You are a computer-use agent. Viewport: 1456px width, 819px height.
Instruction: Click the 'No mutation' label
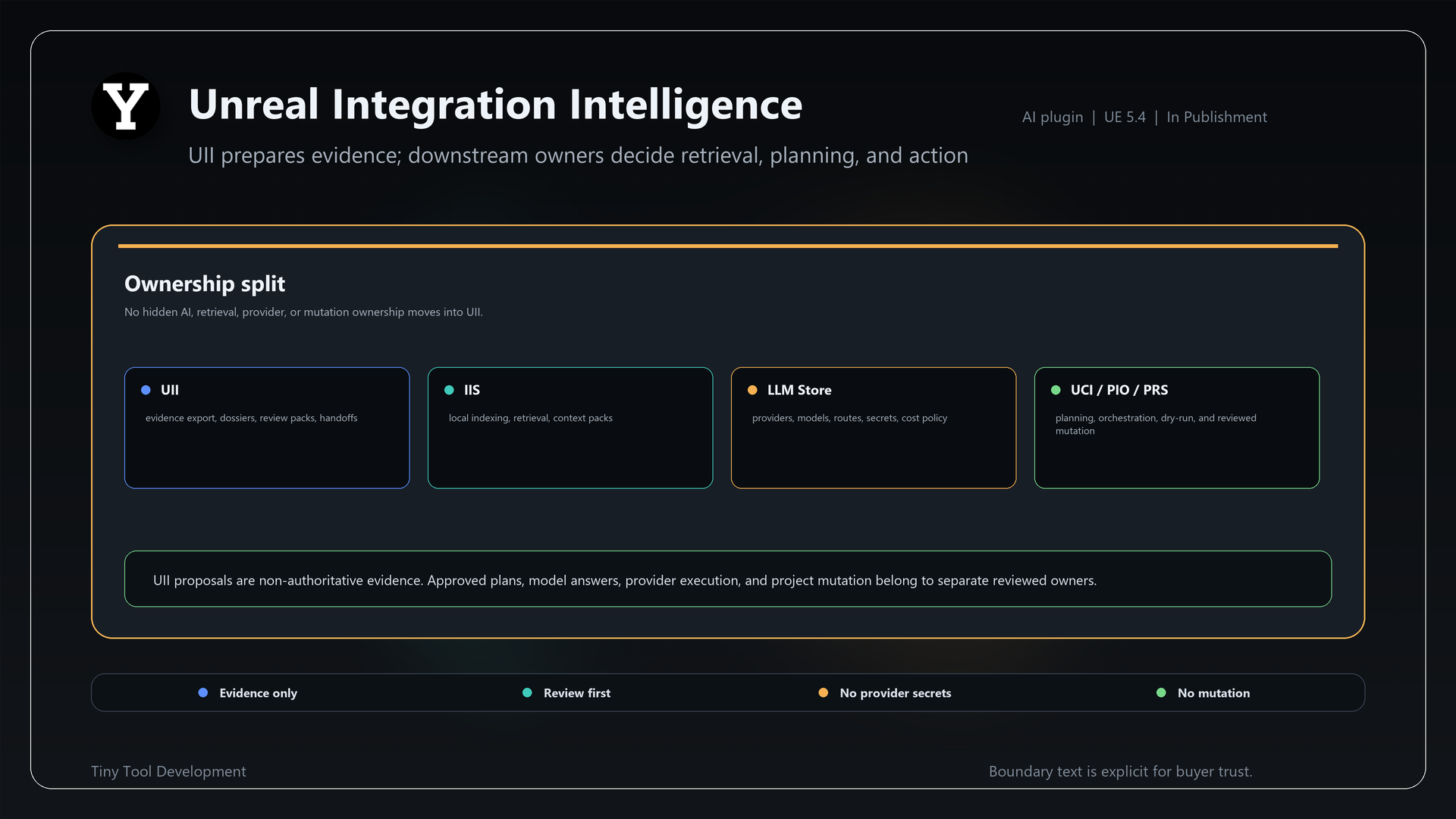tap(1213, 693)
